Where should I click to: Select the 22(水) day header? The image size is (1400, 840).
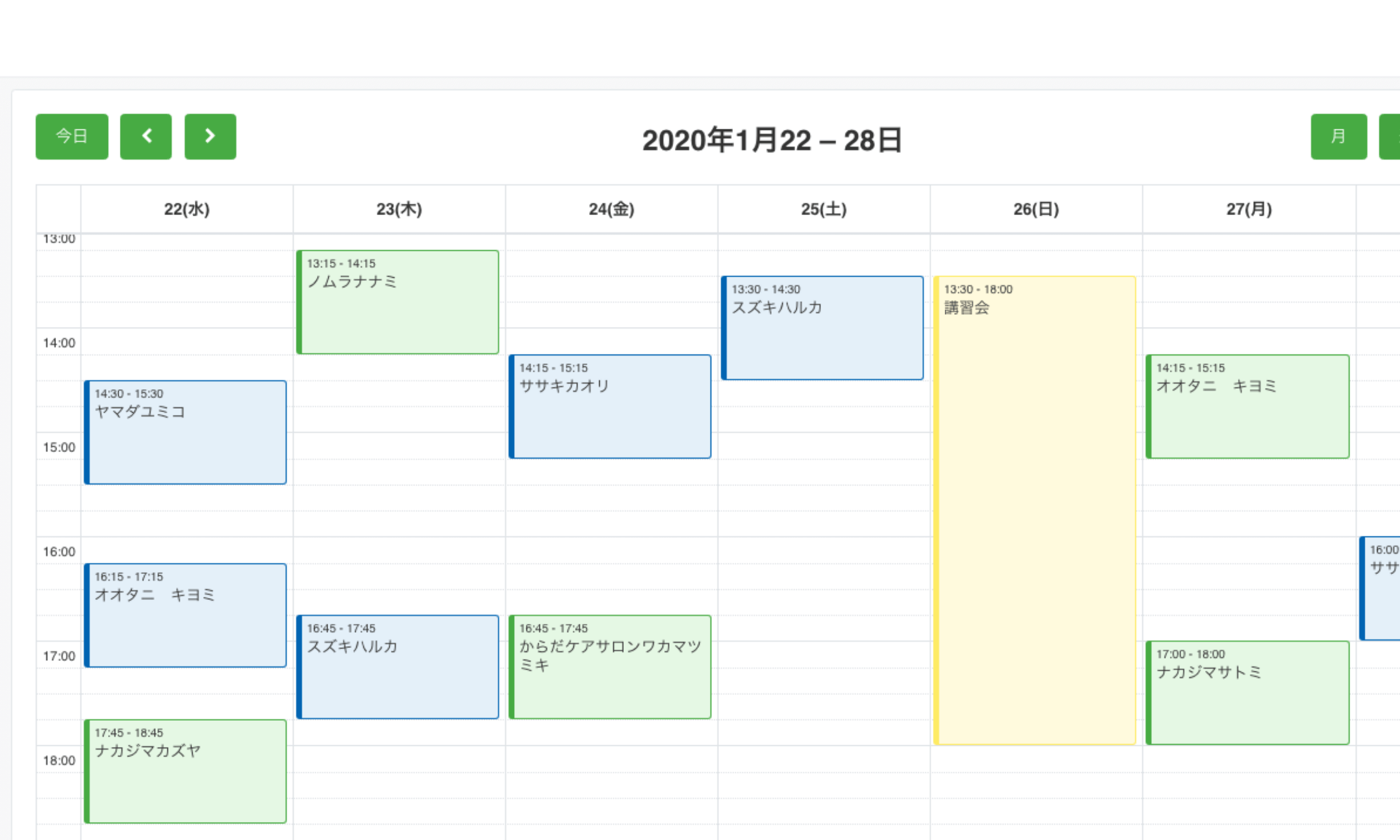pos(186,209)
